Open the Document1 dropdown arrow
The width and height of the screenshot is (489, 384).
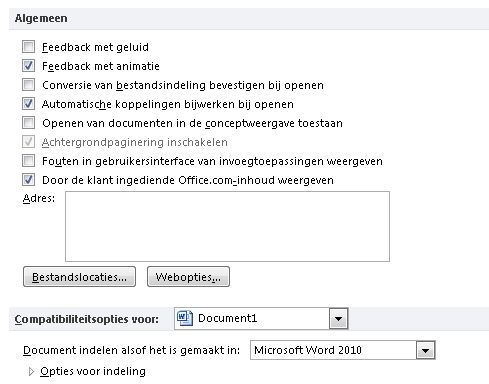click(x=338, y=319)
